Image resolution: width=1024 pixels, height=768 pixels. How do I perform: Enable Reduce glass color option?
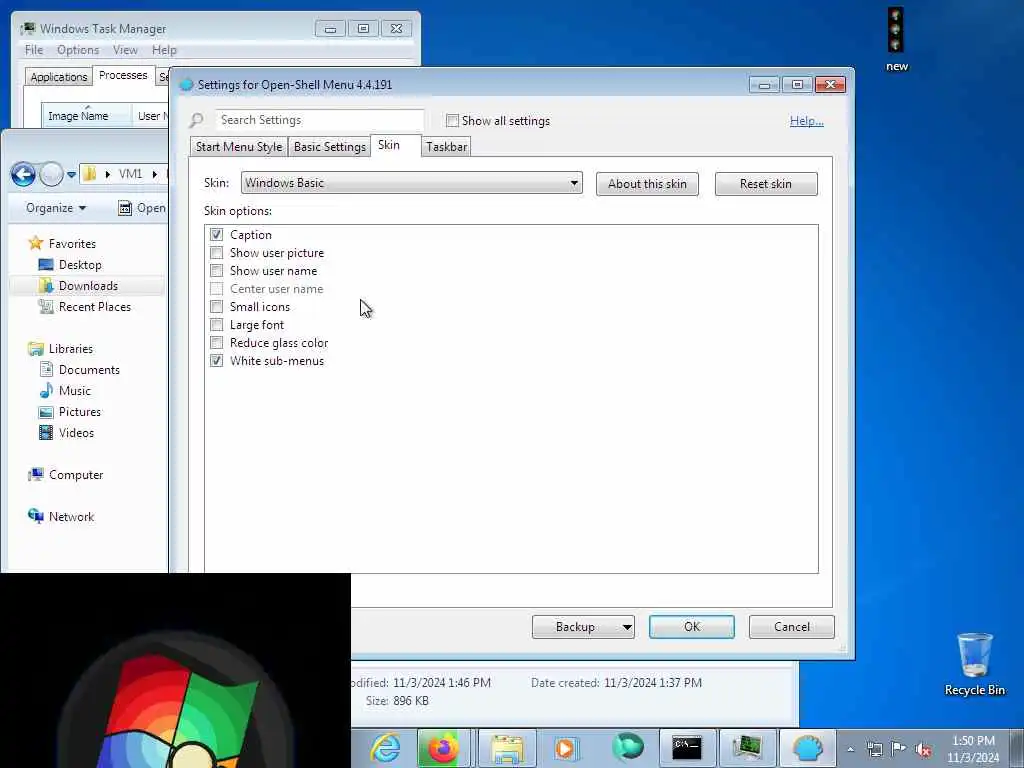[x=216, y=342]
